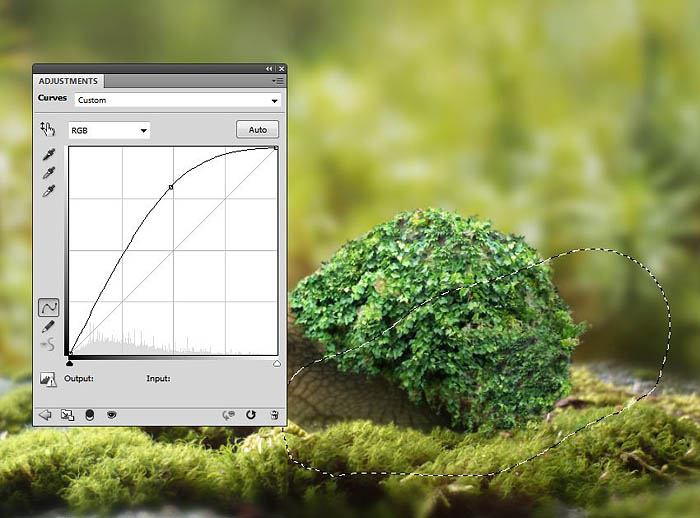This screenshot has width=700, height=518.
Task: Click the histogram warning recalculate icon
Action: 47,379
